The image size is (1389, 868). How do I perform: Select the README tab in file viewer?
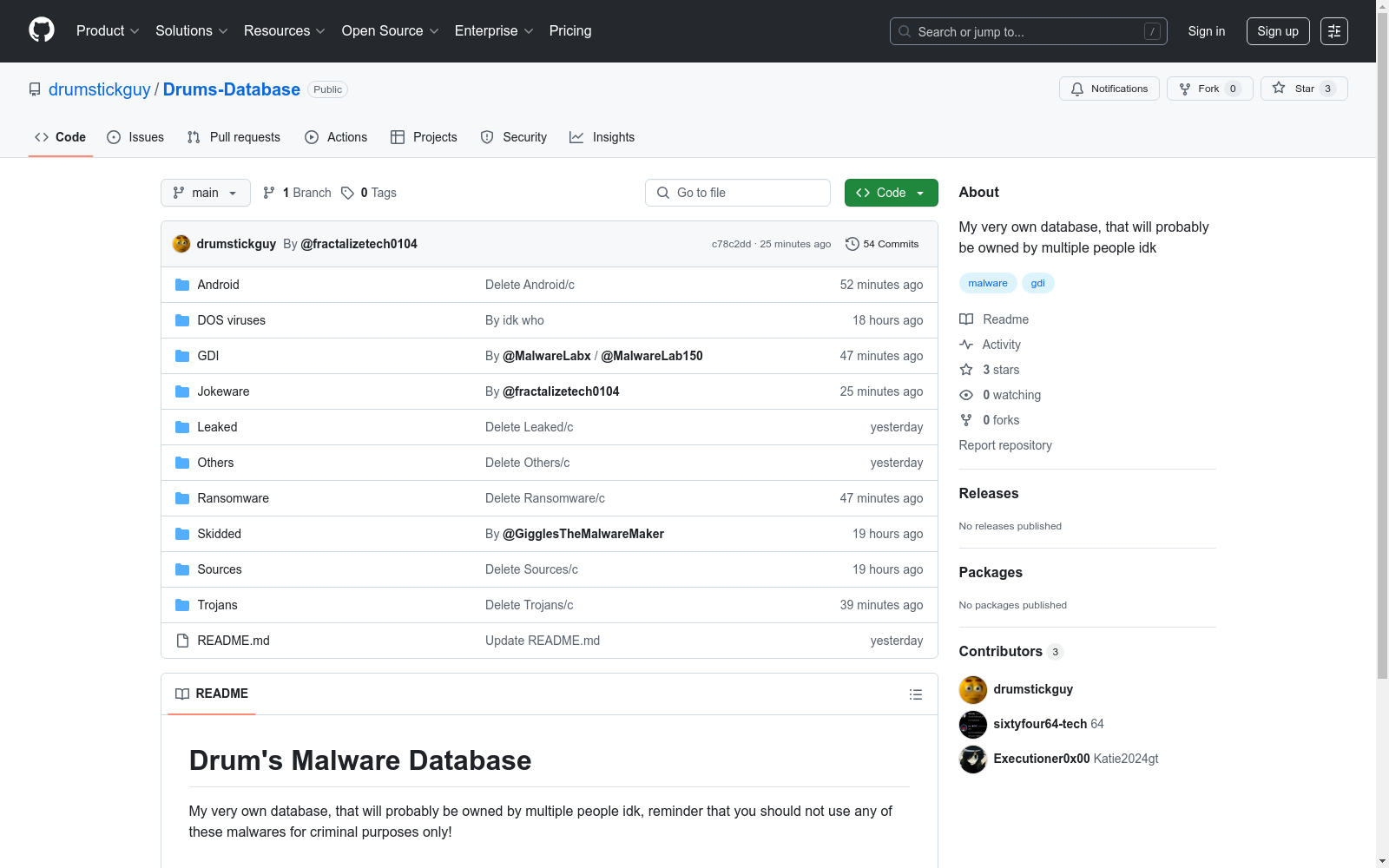point(212,694)
